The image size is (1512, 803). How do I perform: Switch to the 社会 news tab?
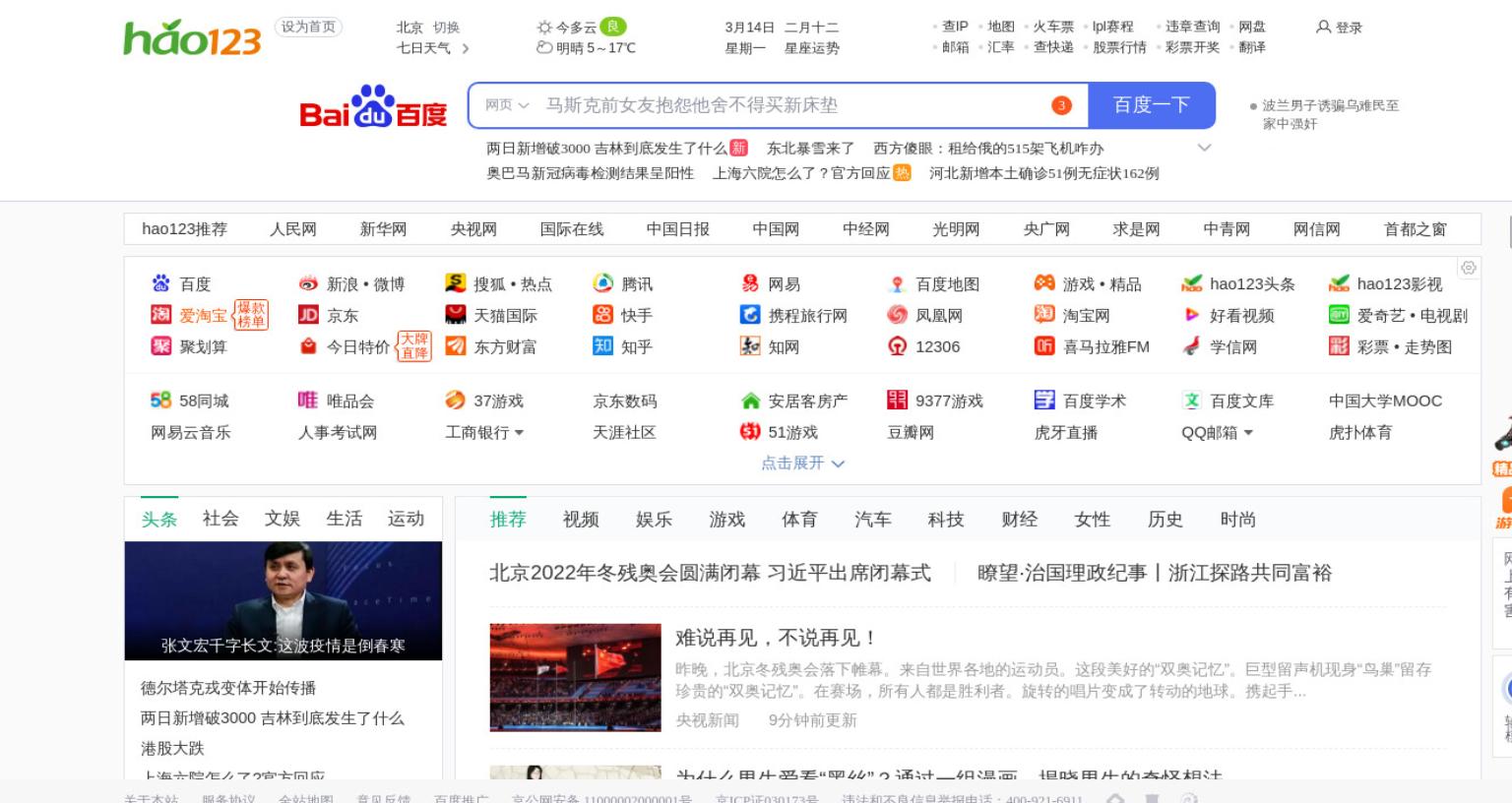(x=220, y=519)
